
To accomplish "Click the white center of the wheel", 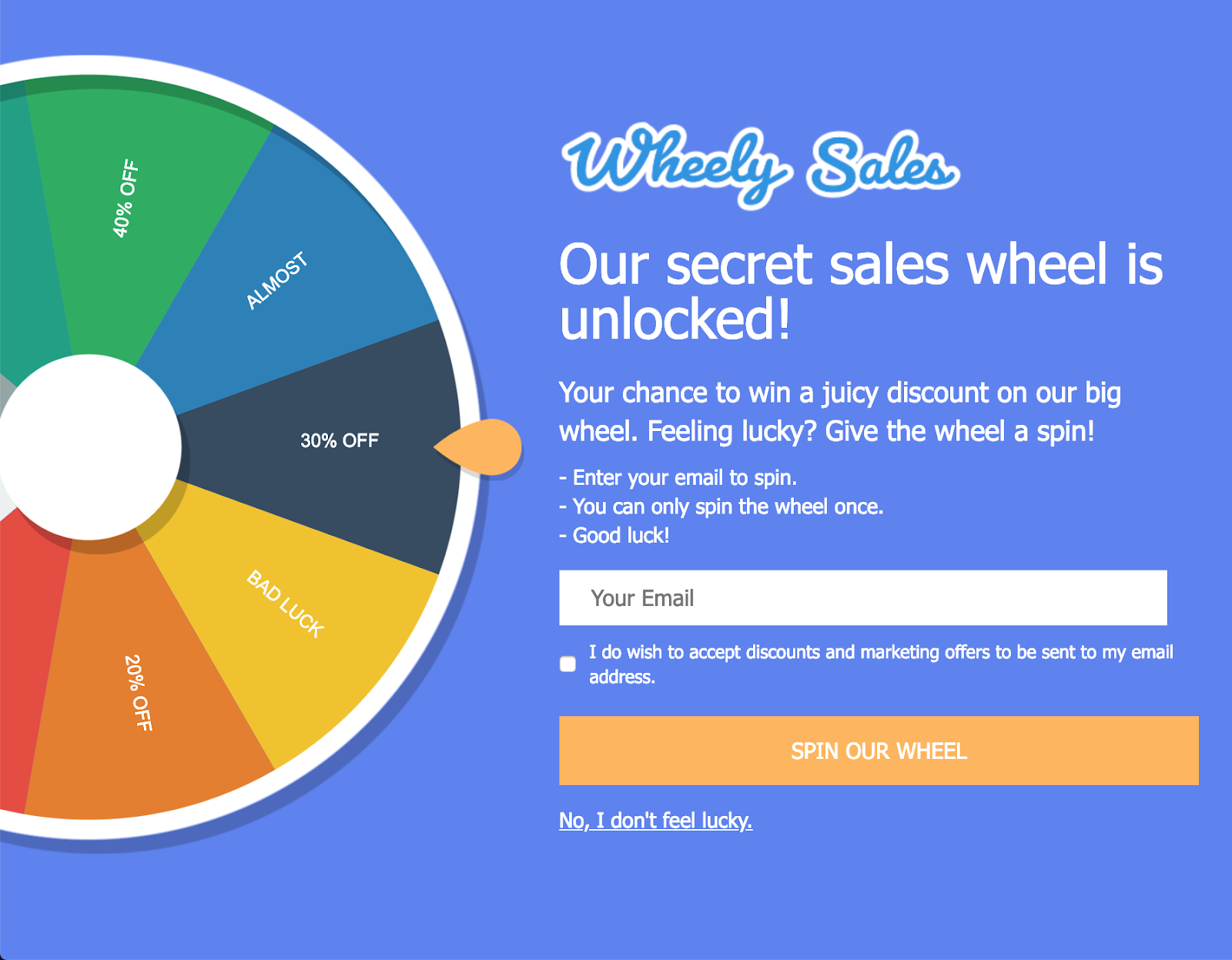I will (x=92, y=445).
